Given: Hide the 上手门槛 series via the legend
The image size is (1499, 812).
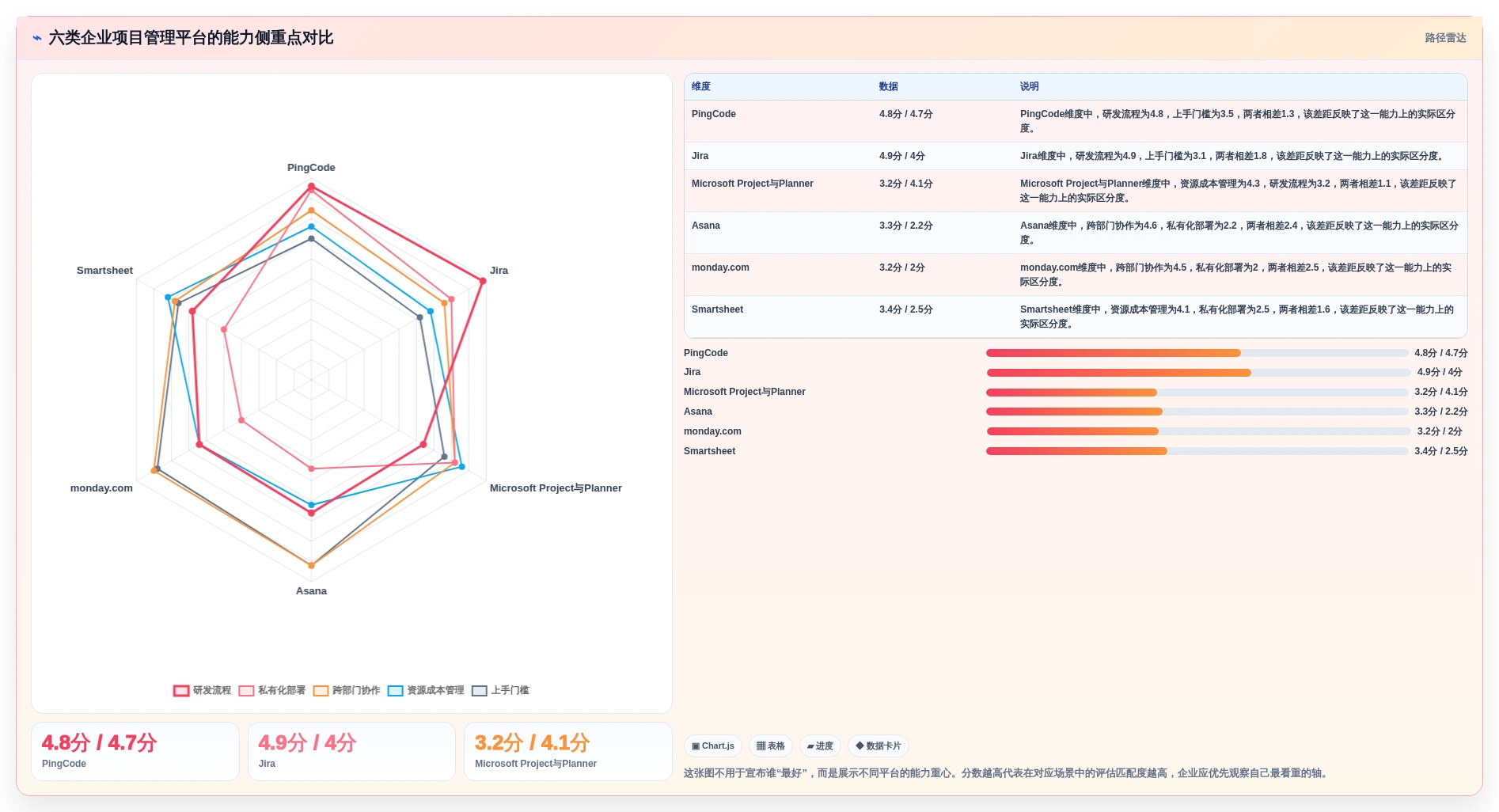Looking at the screenshot, I should coord(500,691).
